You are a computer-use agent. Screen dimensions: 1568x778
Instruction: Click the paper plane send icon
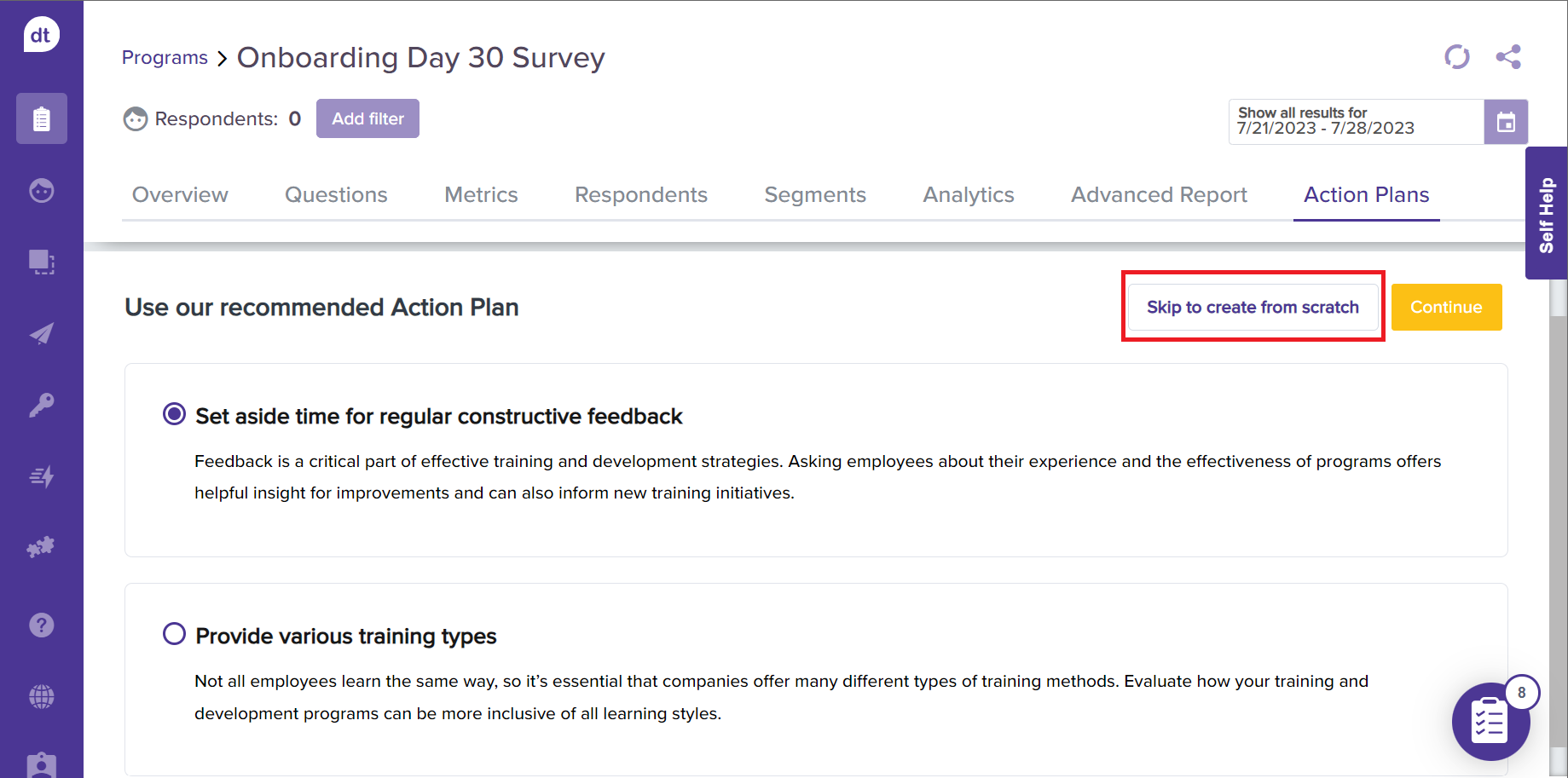pyautogui.click(x=41, y=333)
